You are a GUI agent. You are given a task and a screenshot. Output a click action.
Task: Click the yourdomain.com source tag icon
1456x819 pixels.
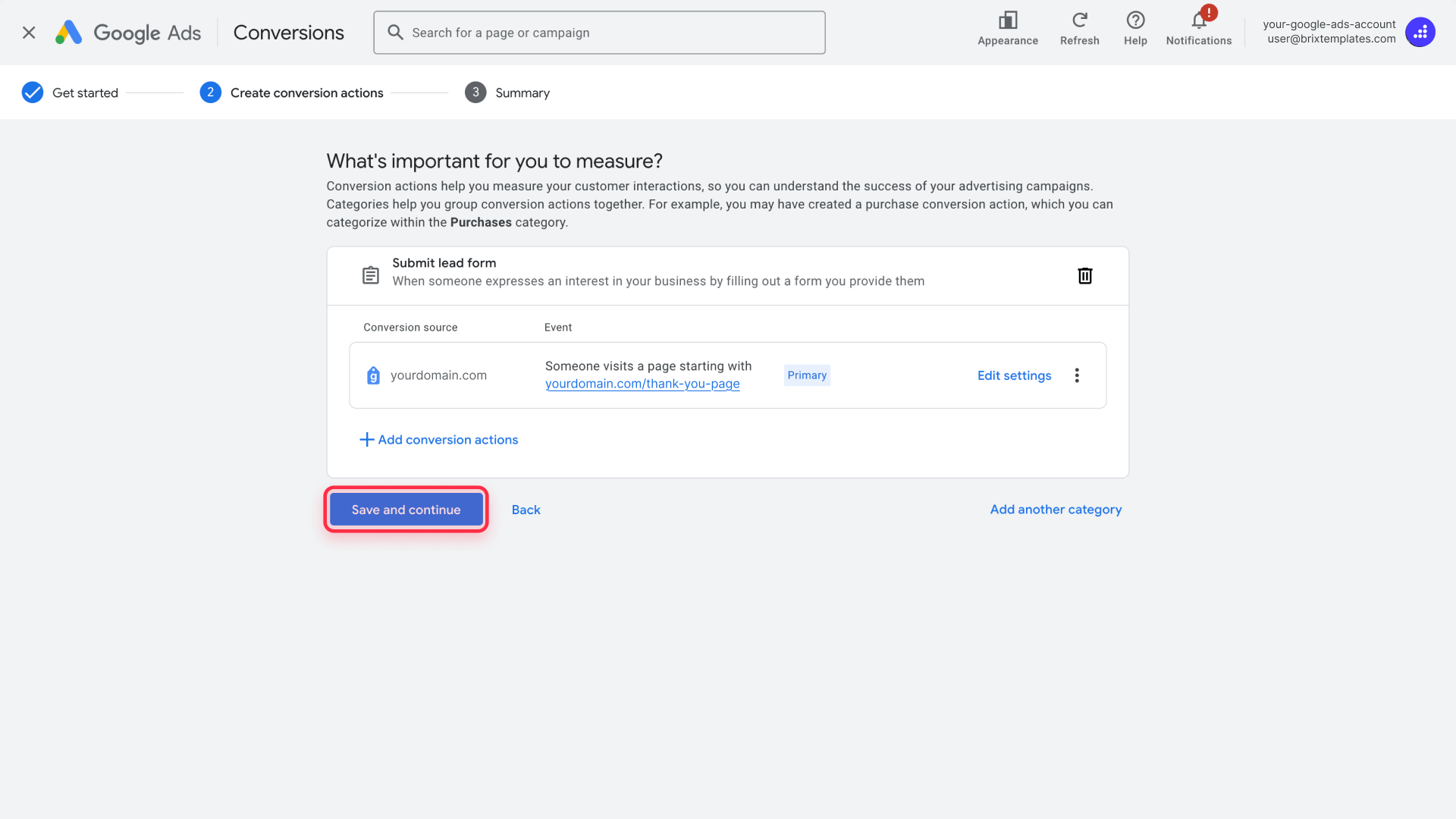[x=373, y=375]
